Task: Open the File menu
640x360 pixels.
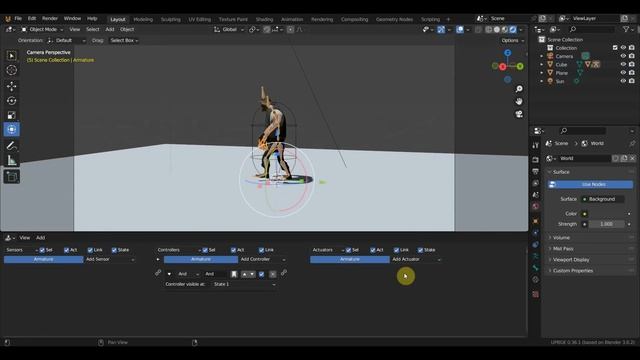Action: pyautogui.click(x=18, y=19)
